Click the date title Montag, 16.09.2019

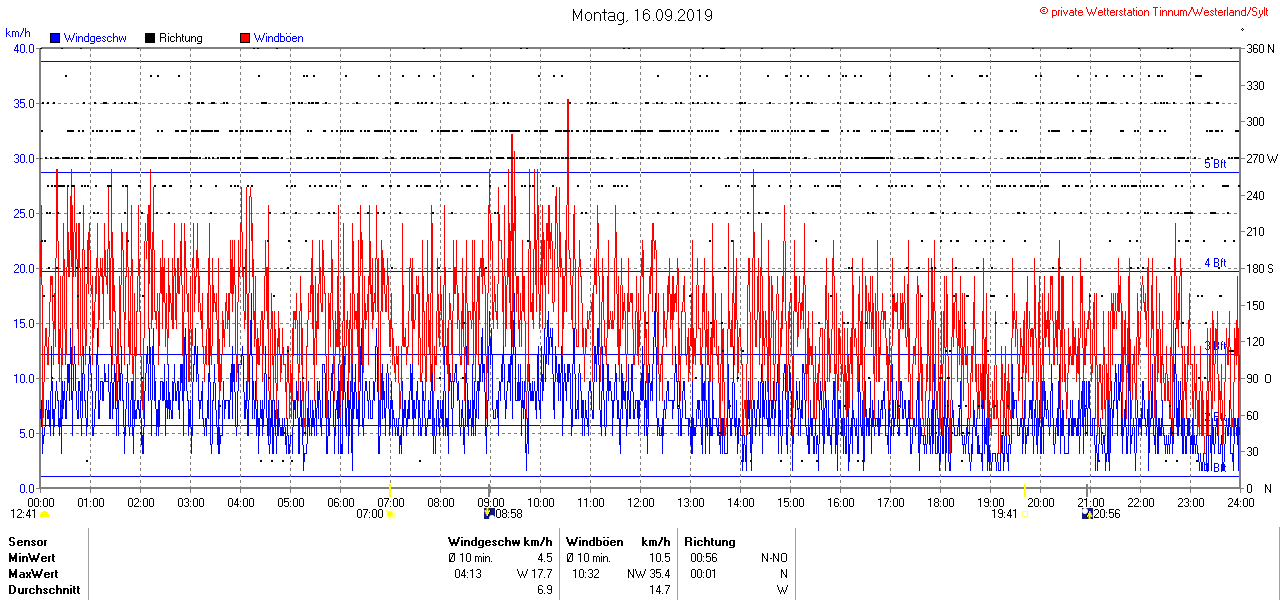[x=642, y=15]
